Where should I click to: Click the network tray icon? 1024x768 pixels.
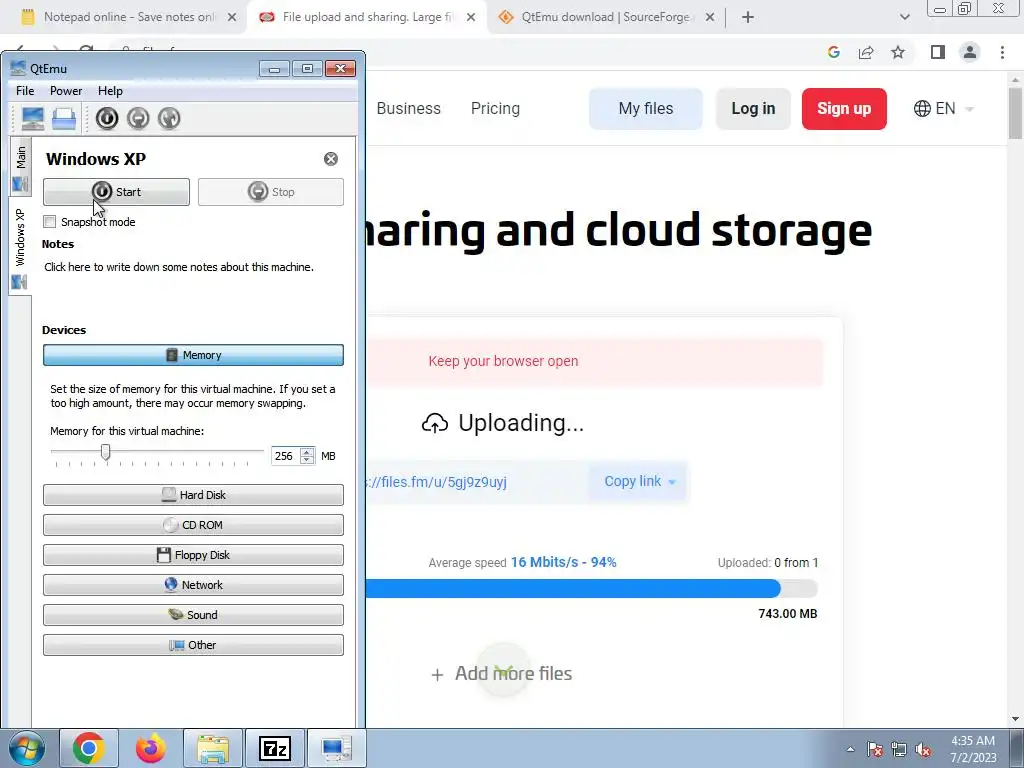coord(899,749)
